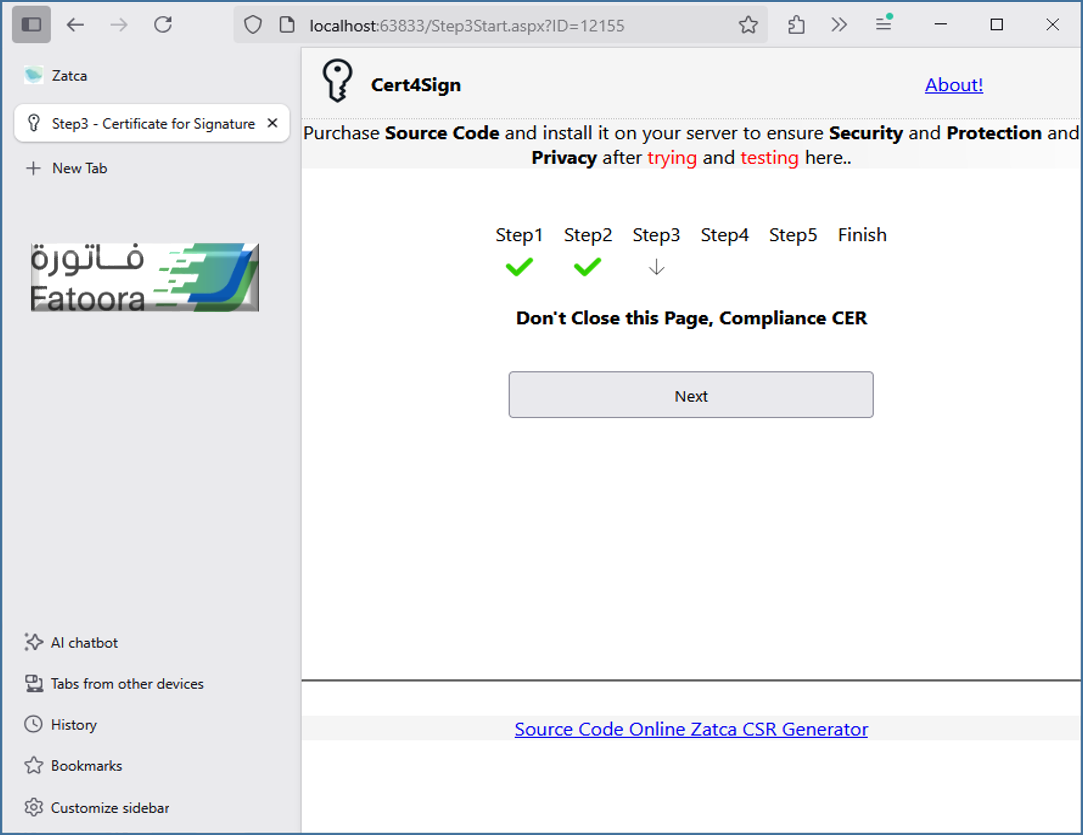This screenshot has height=835, width=1083.
Task: Open Source Code Online Zatca CSR Generator link
Action: (x=691, y=729)
